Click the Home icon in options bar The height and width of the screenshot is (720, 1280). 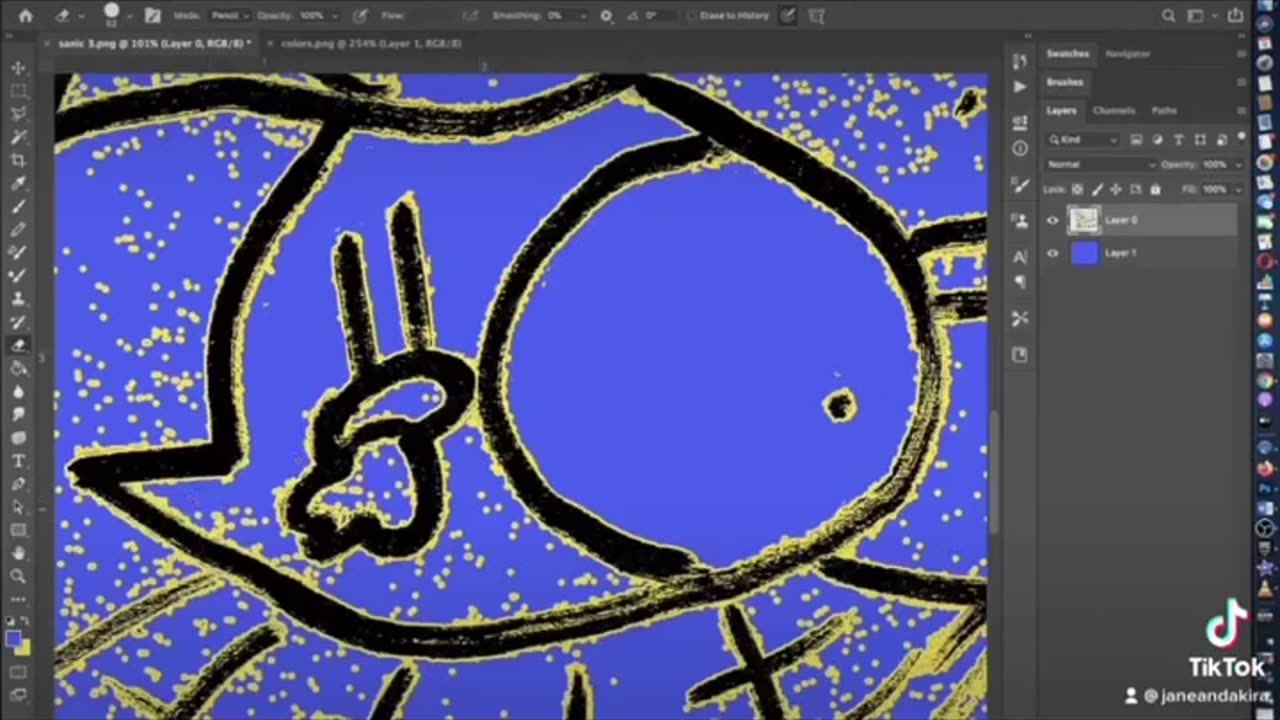pyautogui.click(x=25, y=16)
